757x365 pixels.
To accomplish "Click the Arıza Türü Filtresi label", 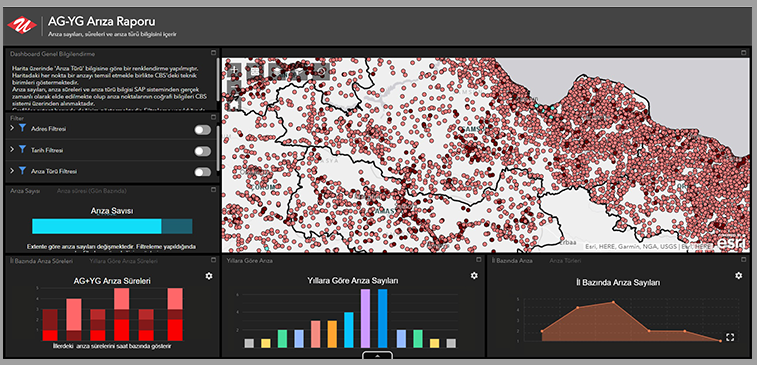I will (x=54, y=172).
